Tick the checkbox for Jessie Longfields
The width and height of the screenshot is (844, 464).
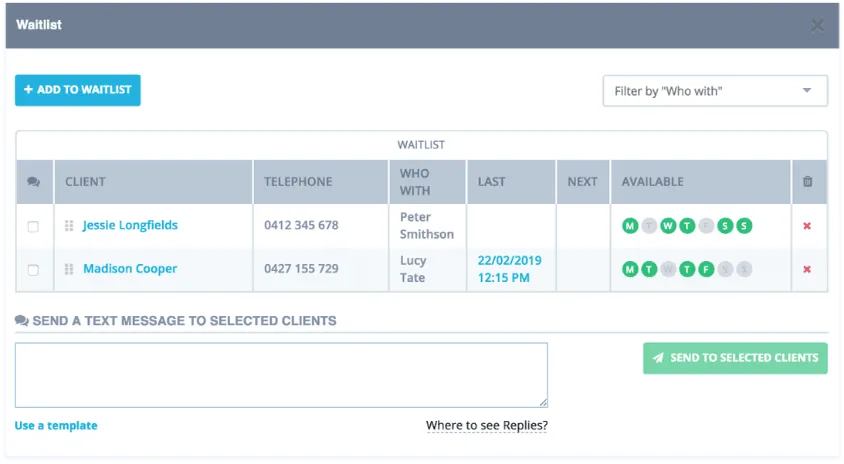point(33,226)
